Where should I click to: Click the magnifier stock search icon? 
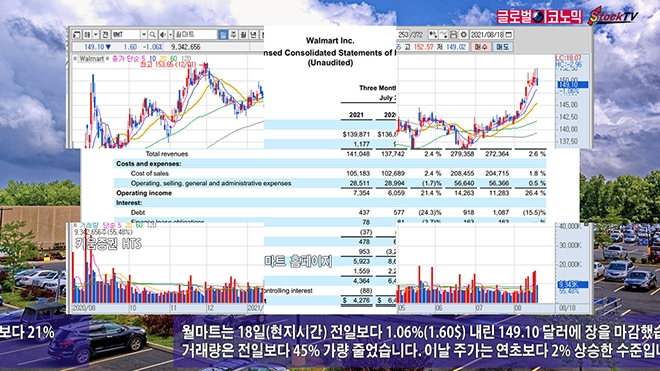click(x=152, y=35)
